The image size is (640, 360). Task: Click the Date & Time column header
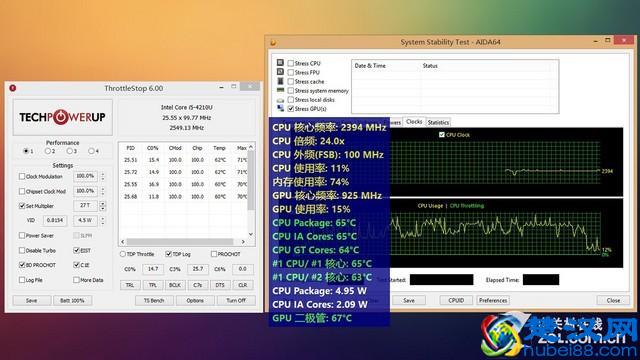(x=370, y=66)
